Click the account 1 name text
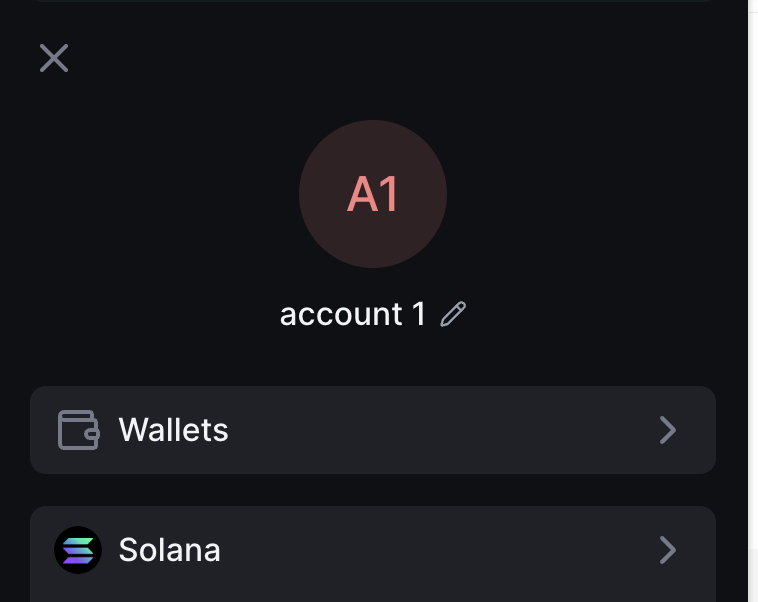Viewport: 758px width, 602px height. (353, 314)
